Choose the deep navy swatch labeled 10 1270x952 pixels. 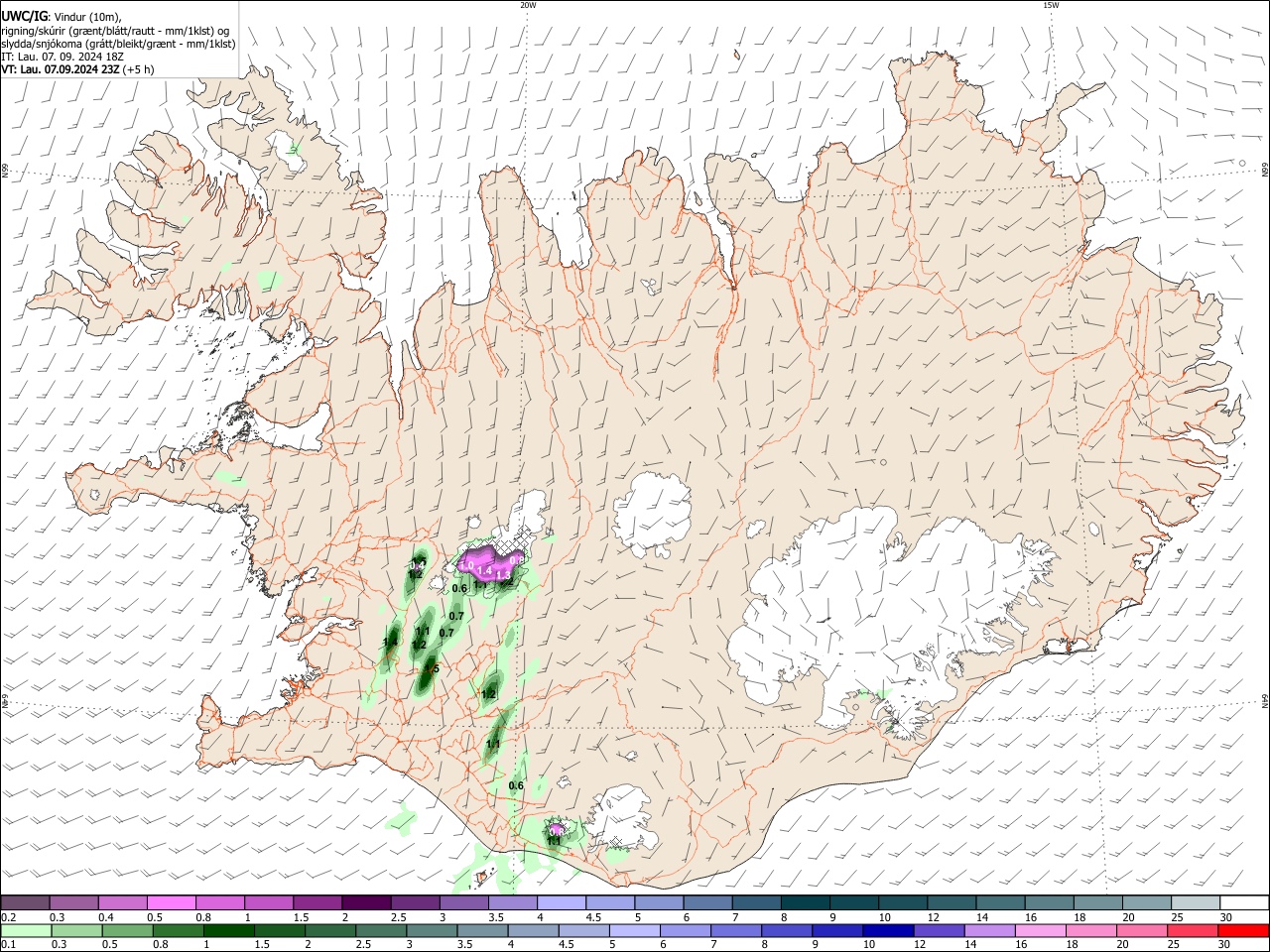[x=889, y=930]
